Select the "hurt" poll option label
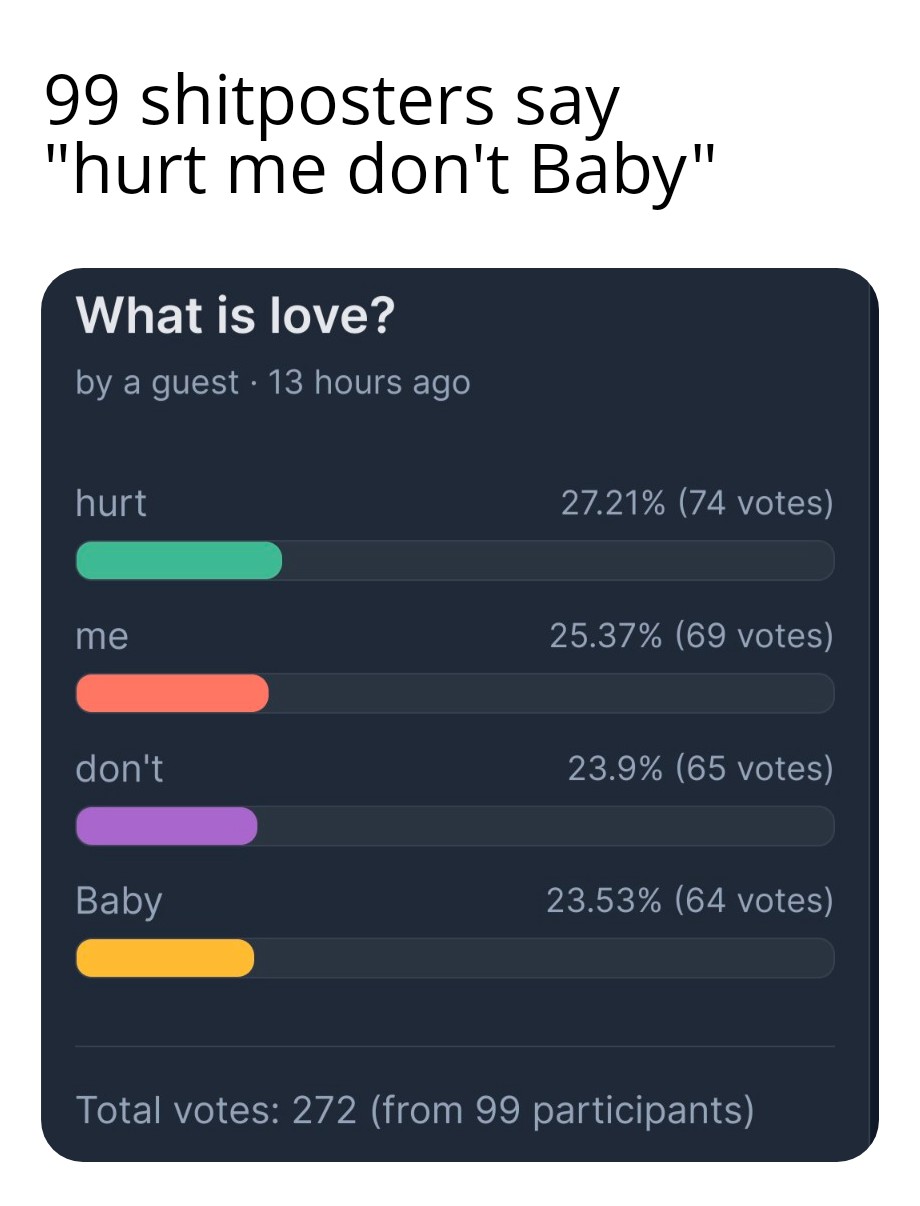This screenshot has width=920, height=1206. point(111,502)
